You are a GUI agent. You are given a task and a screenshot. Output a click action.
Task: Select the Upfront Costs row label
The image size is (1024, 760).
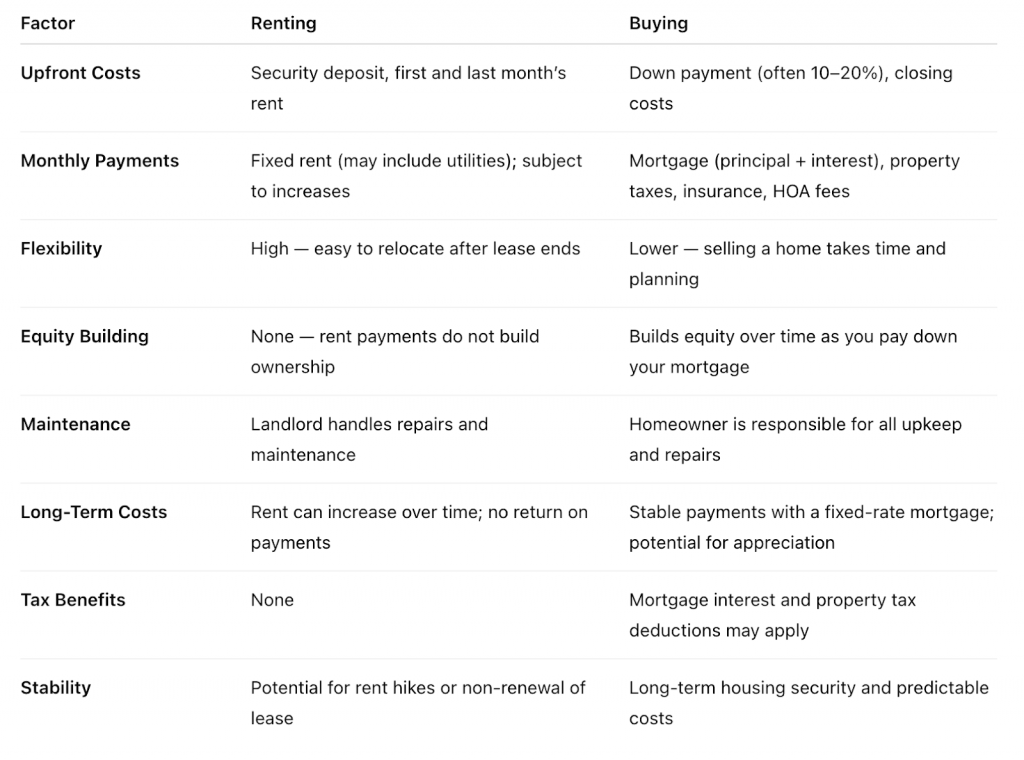point(80,73)
